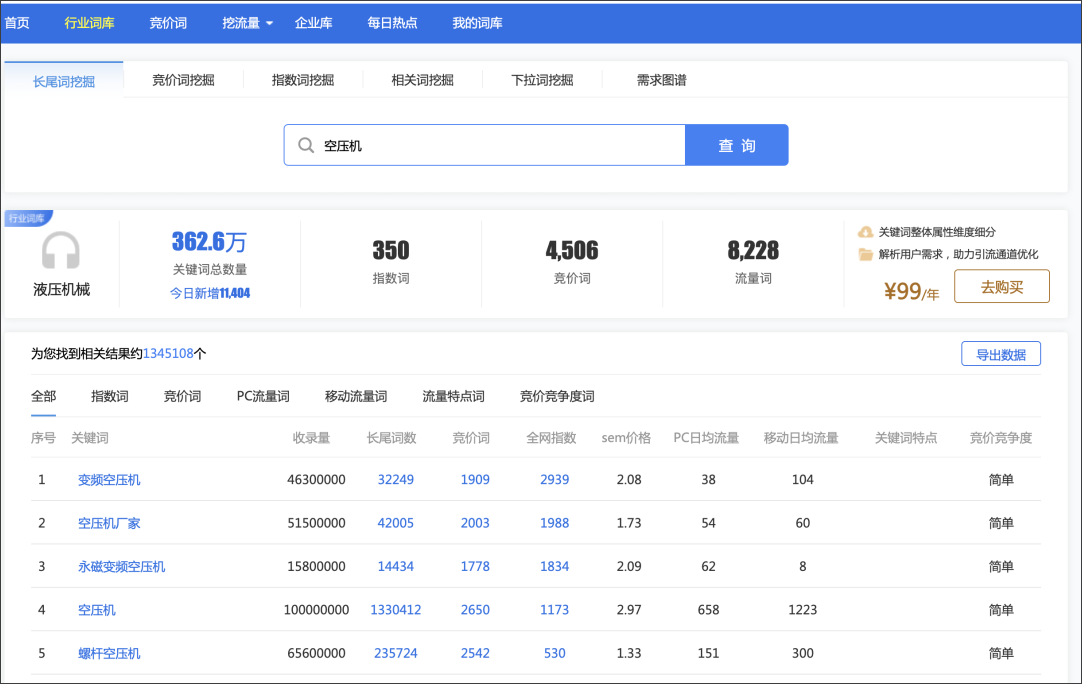The image size is (1082, 684).
Task: Open keyword link 螺杆空压机
Action: [109, 654]
